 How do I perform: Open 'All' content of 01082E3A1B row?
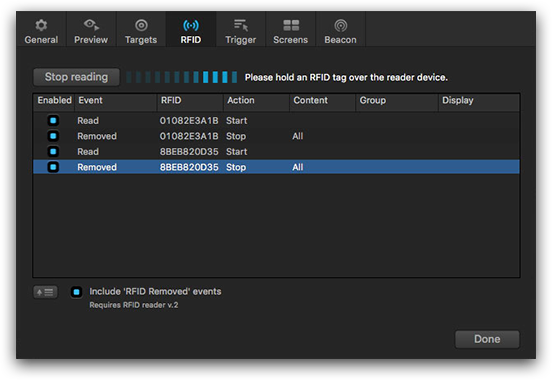click(297, 136)
